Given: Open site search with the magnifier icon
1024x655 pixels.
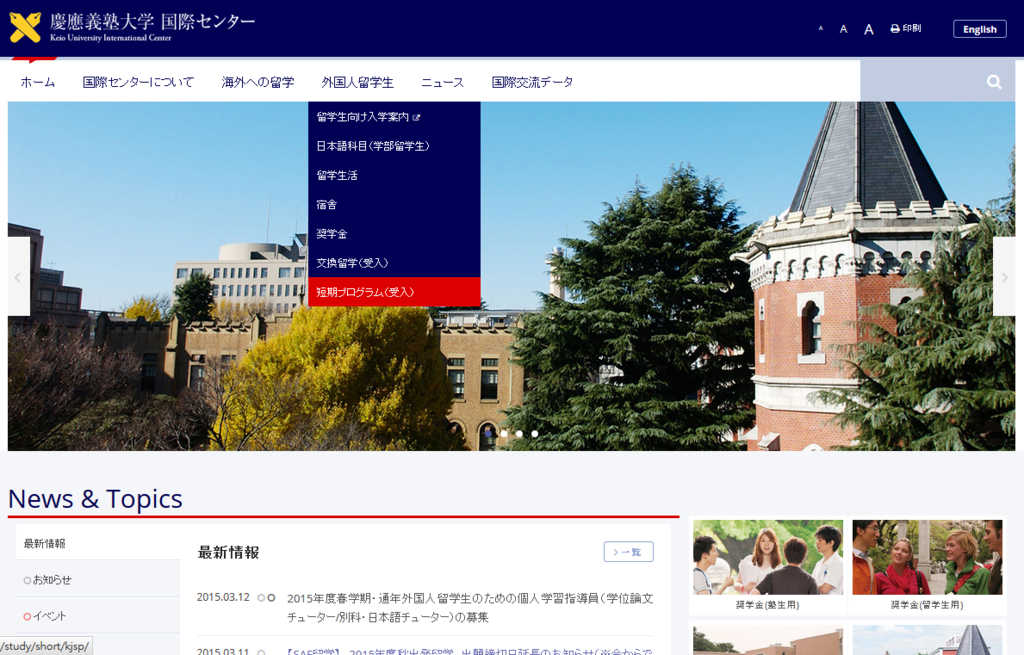Looking at the screenshot, I should (993, 81).
